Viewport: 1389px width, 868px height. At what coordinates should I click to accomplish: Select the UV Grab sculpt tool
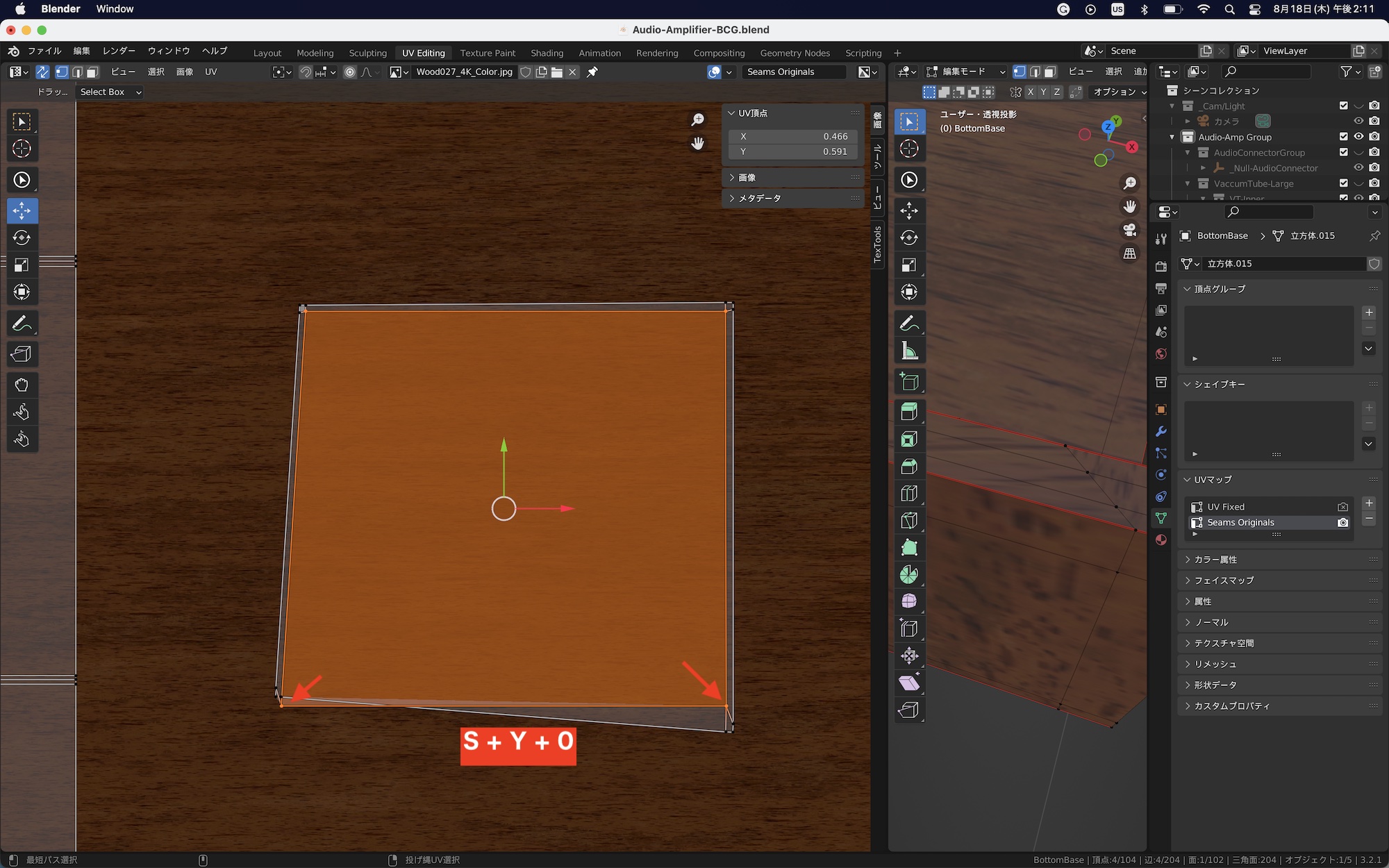(22, 385)
